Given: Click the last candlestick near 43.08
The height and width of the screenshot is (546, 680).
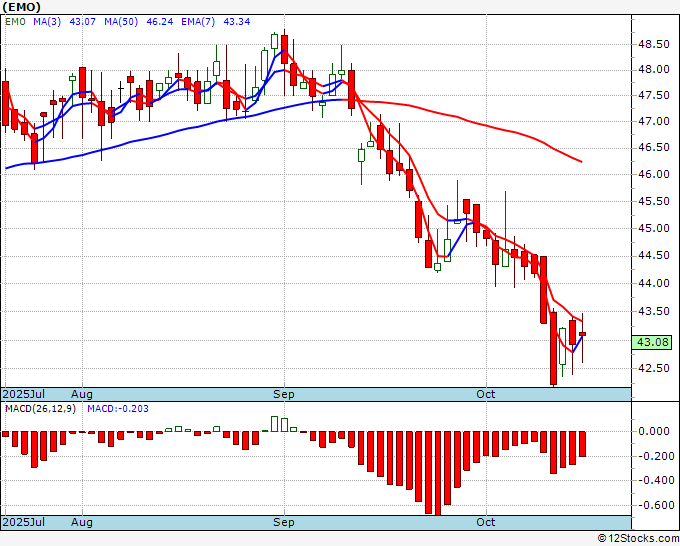Looking at the screenshot, I should pos(582,334).
